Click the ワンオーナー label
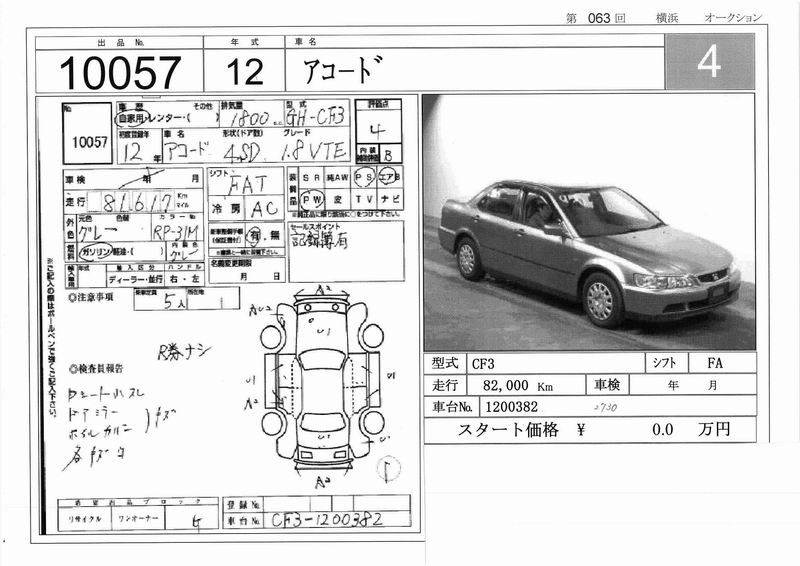The height and width of the screenshot is (566, 800). [x=138, y=519]
